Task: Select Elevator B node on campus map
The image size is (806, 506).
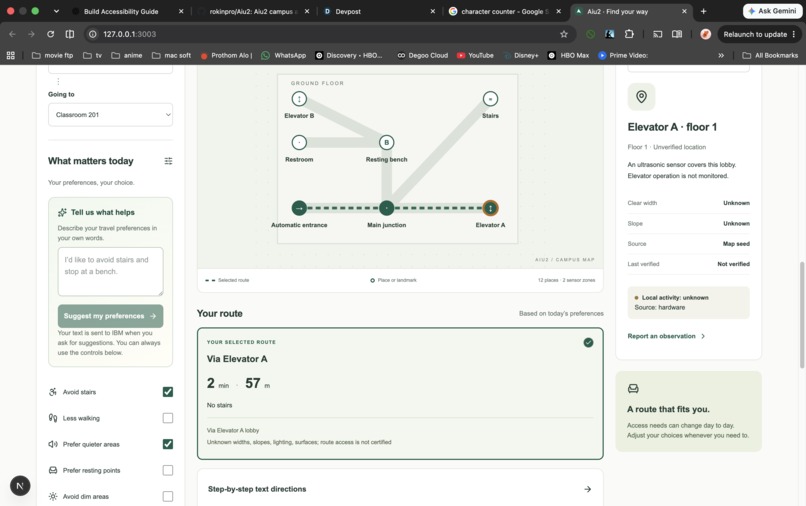Action: [x=299, y=98]
